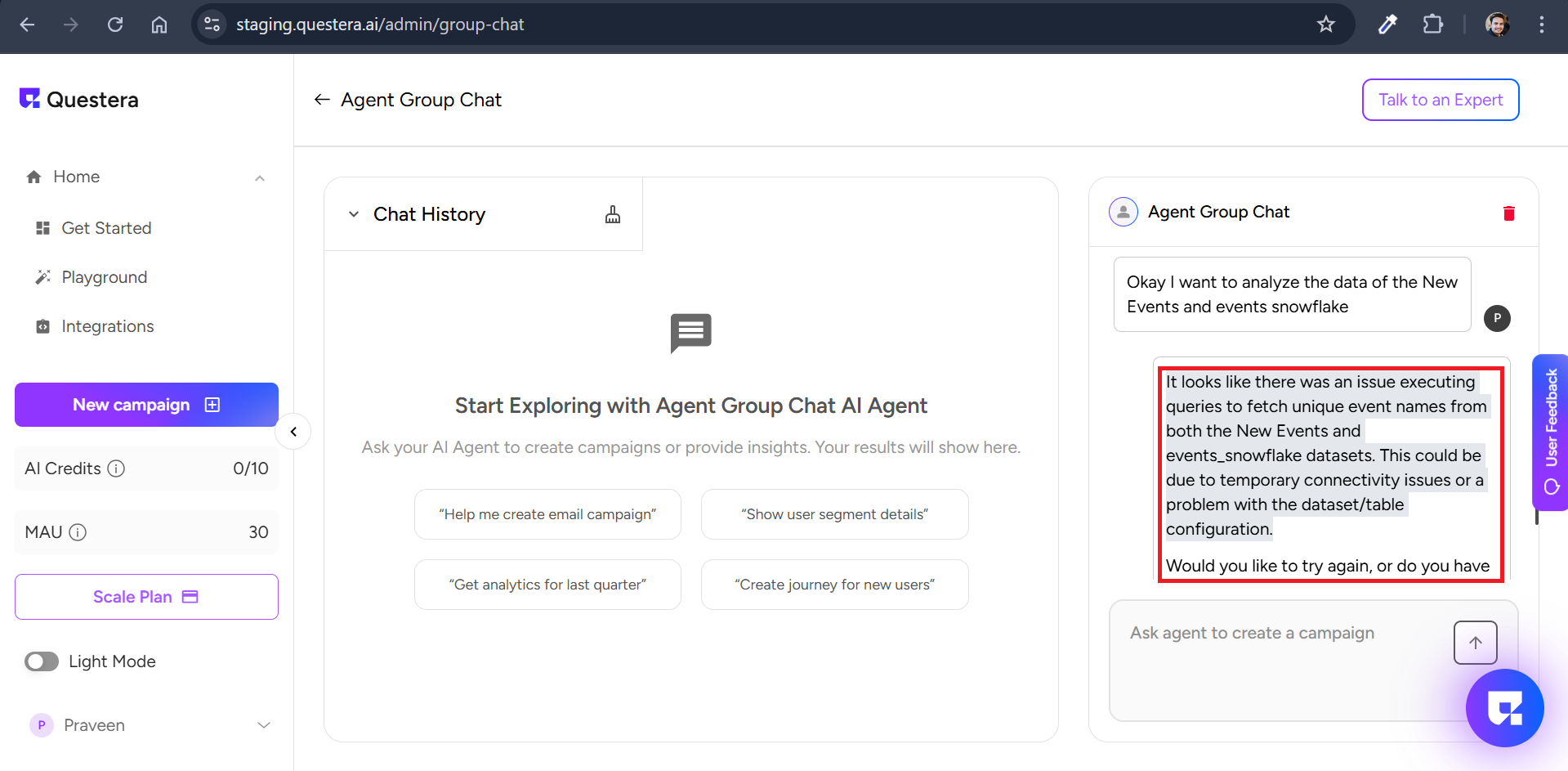
Task: Open site information icon in address bar
Action: [x=212, y=25]
